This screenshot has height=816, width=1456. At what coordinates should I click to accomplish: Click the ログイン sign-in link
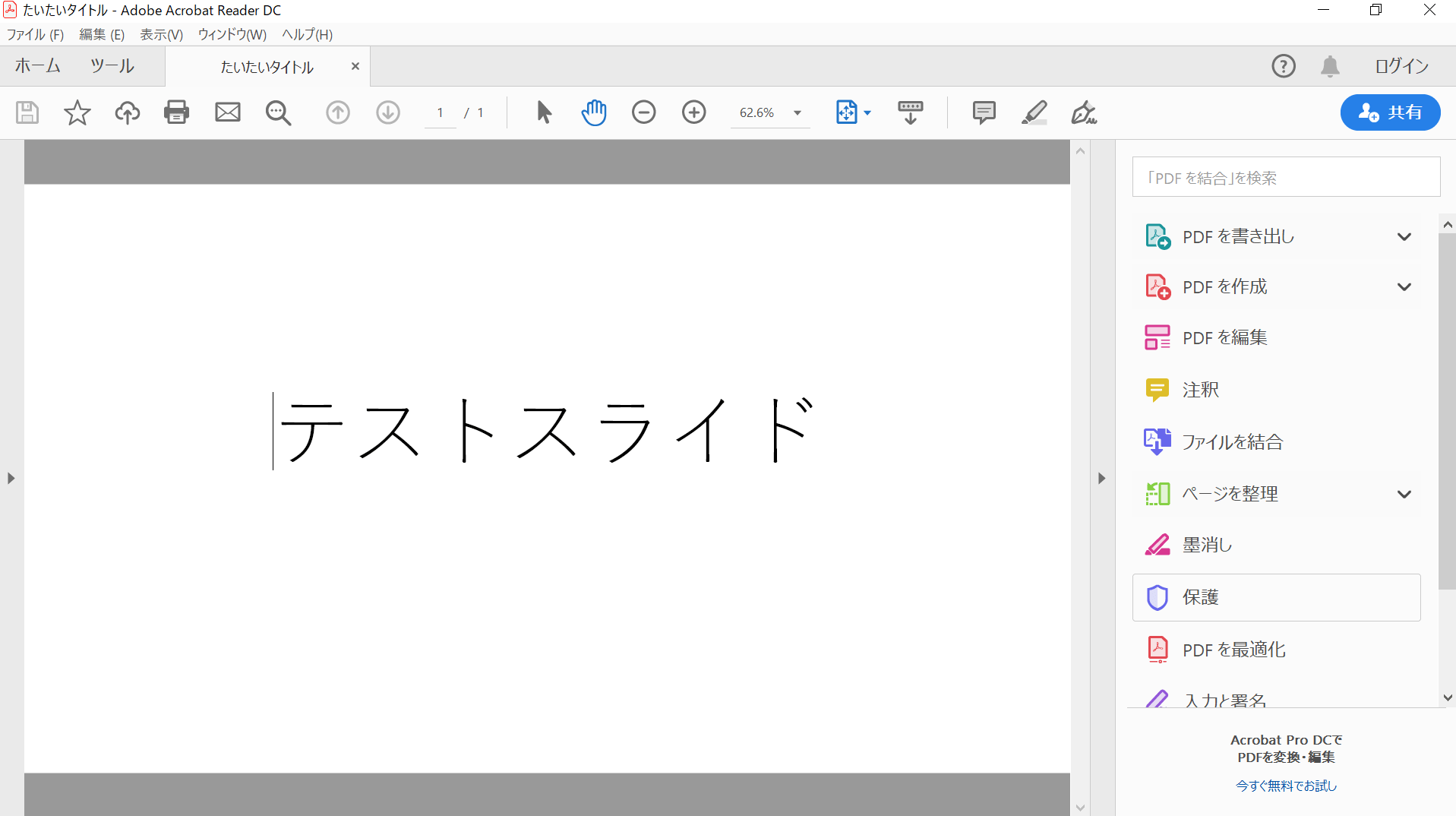[1401, 66]
